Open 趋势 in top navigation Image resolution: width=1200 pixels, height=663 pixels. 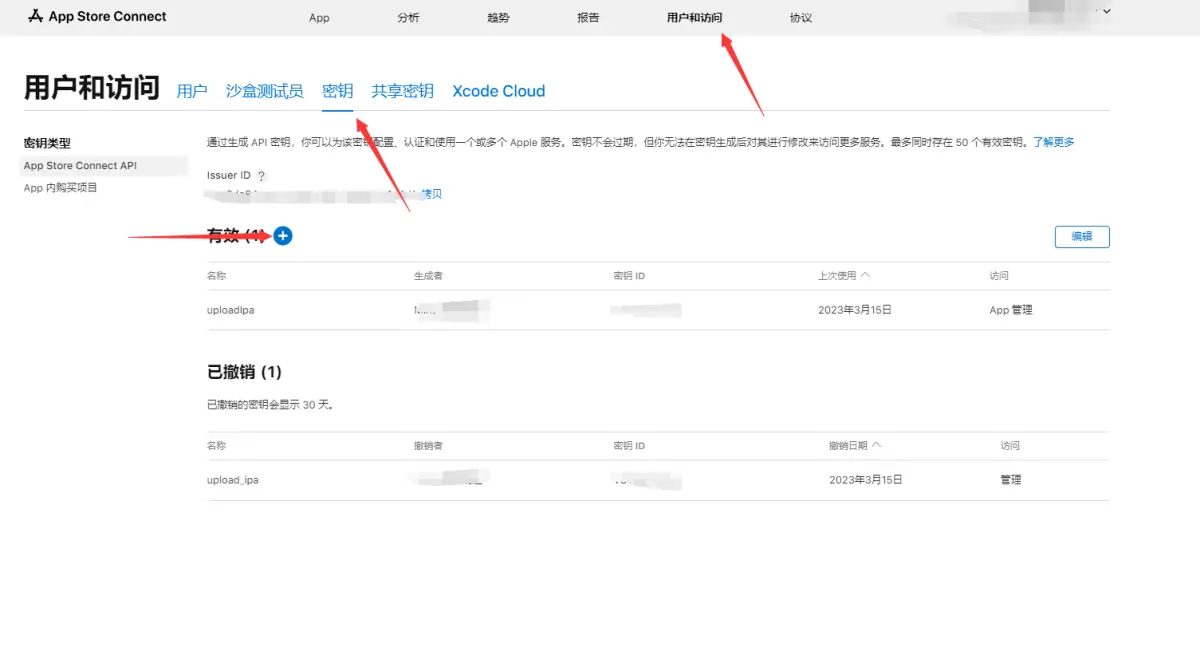[498, 18]
